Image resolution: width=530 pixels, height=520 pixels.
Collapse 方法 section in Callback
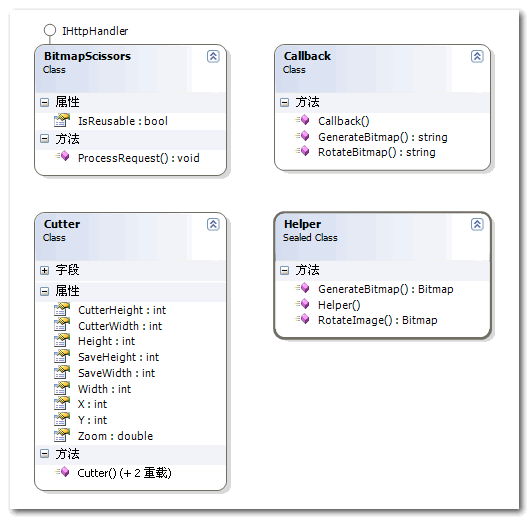click(x=285, y=102)
